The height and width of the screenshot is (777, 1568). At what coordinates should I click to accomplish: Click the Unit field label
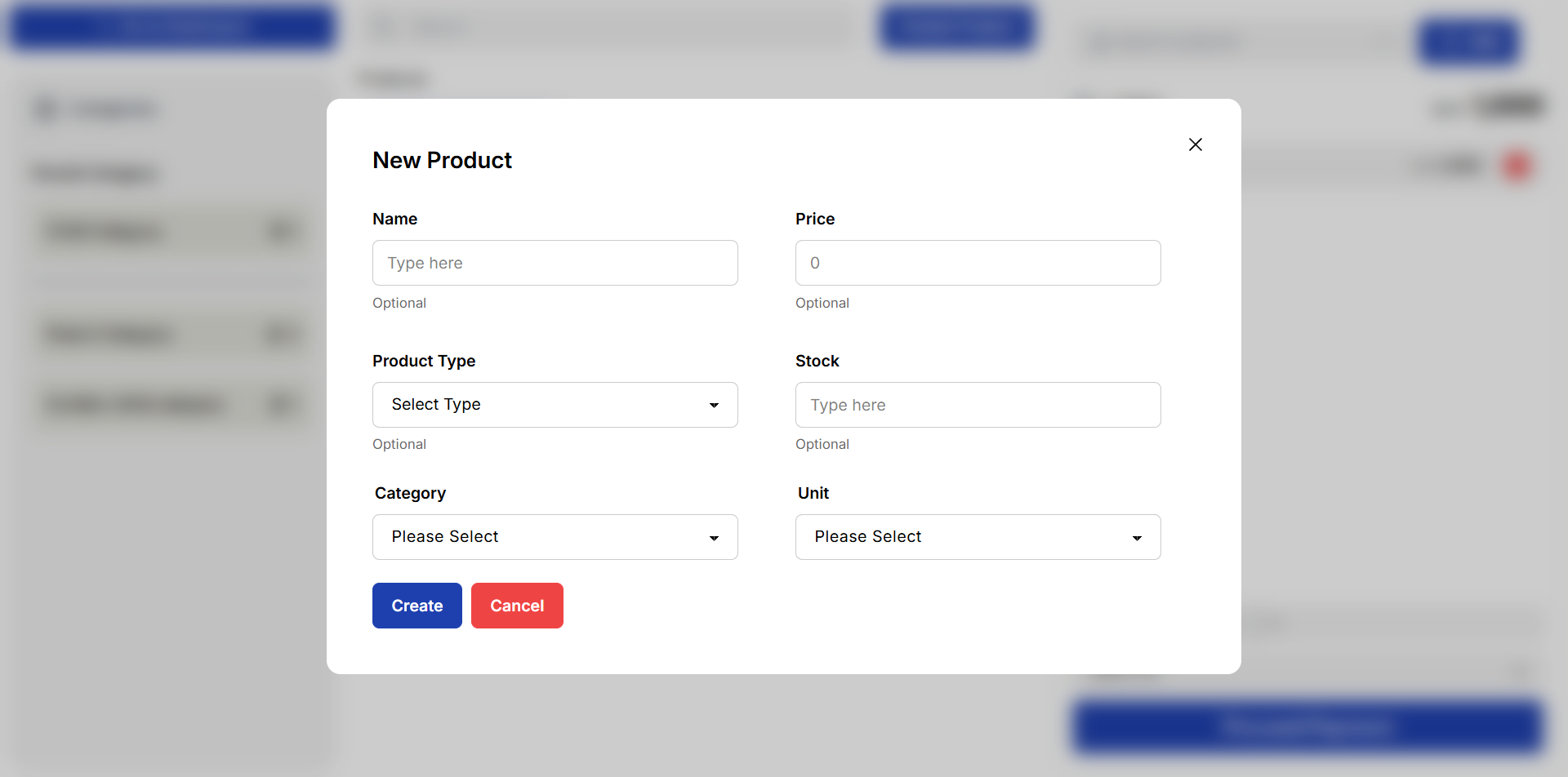(x=813, y=493)
